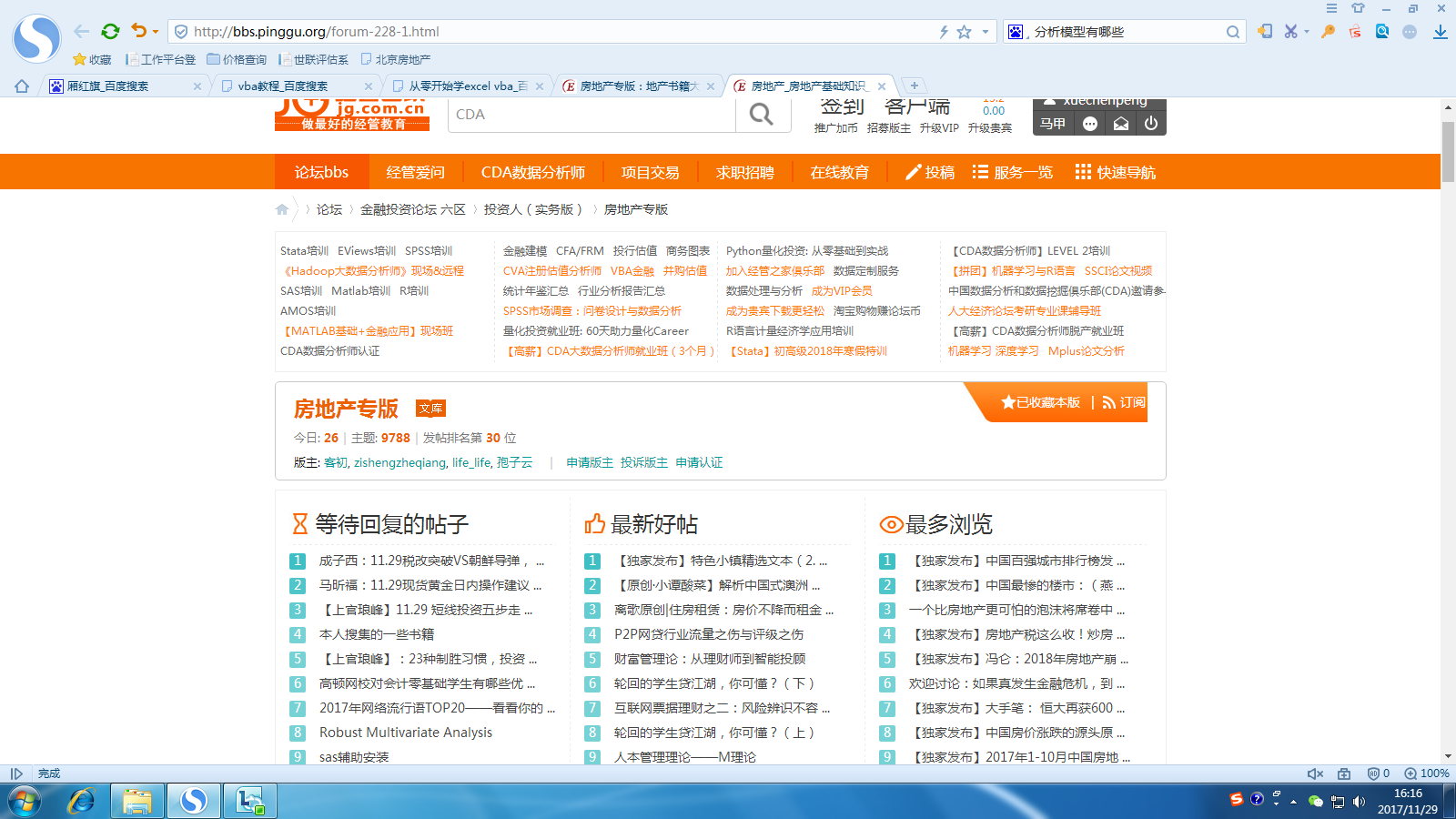Click the orange 文库 badge
1456x819 pixels.
pyautogui.click(x=430, y=409)
